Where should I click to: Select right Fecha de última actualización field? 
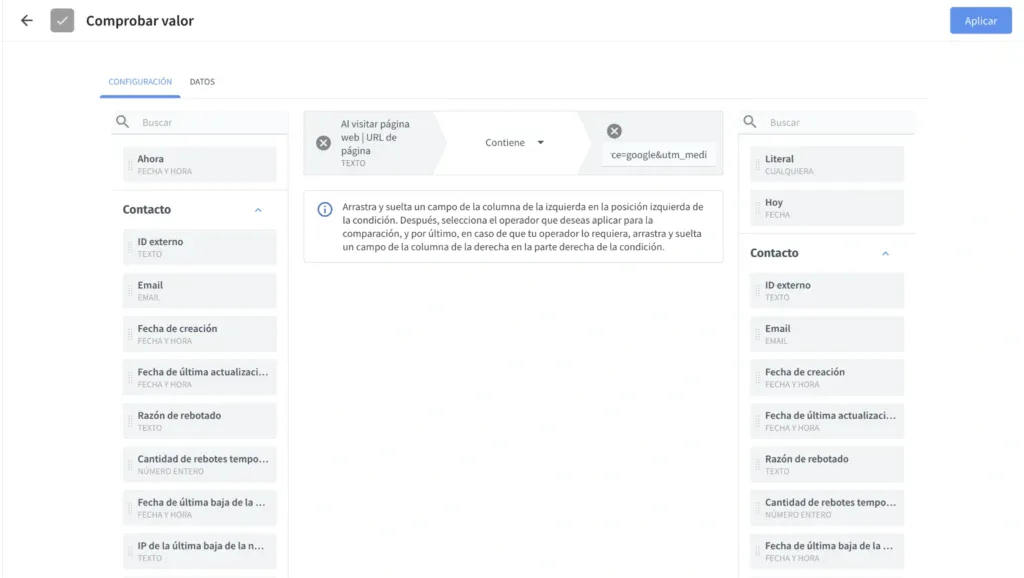(827, 421)
